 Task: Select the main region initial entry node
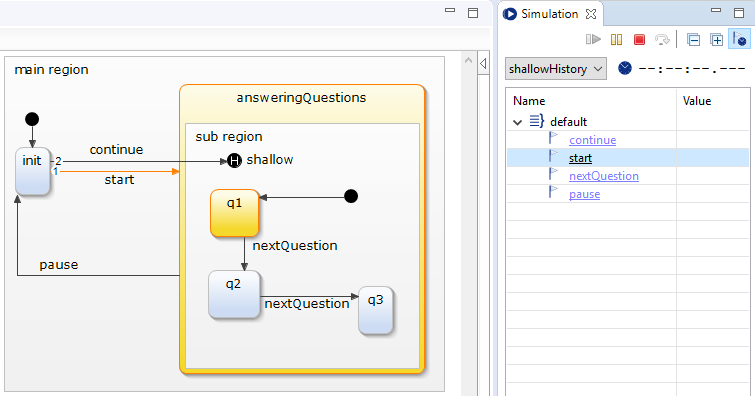[32, 119]
